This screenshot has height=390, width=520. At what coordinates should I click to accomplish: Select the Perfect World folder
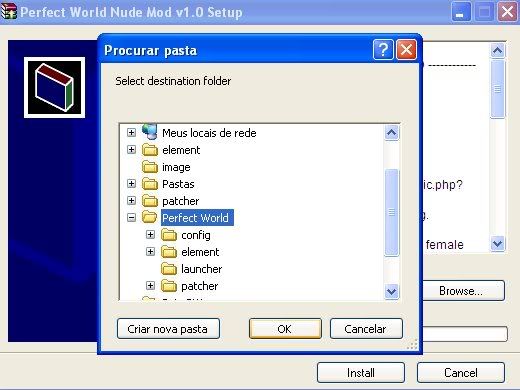pyautogui.click(x=197, y=218)
